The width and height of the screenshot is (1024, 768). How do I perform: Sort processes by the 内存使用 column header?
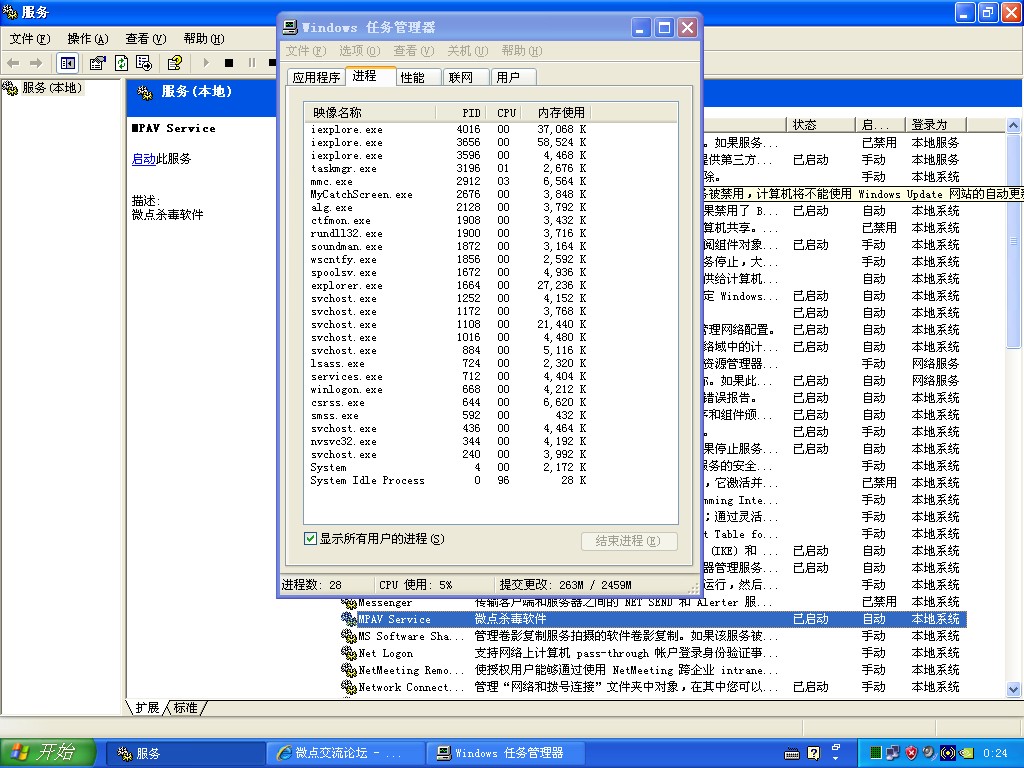click(558, 112)
